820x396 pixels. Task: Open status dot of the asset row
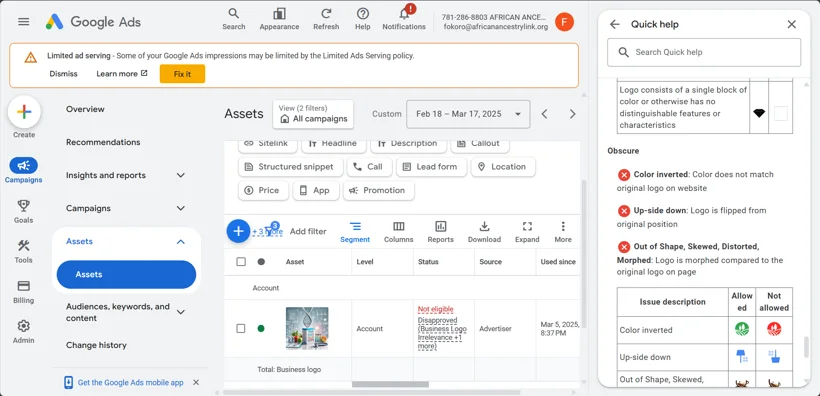[x=261, y=329]
